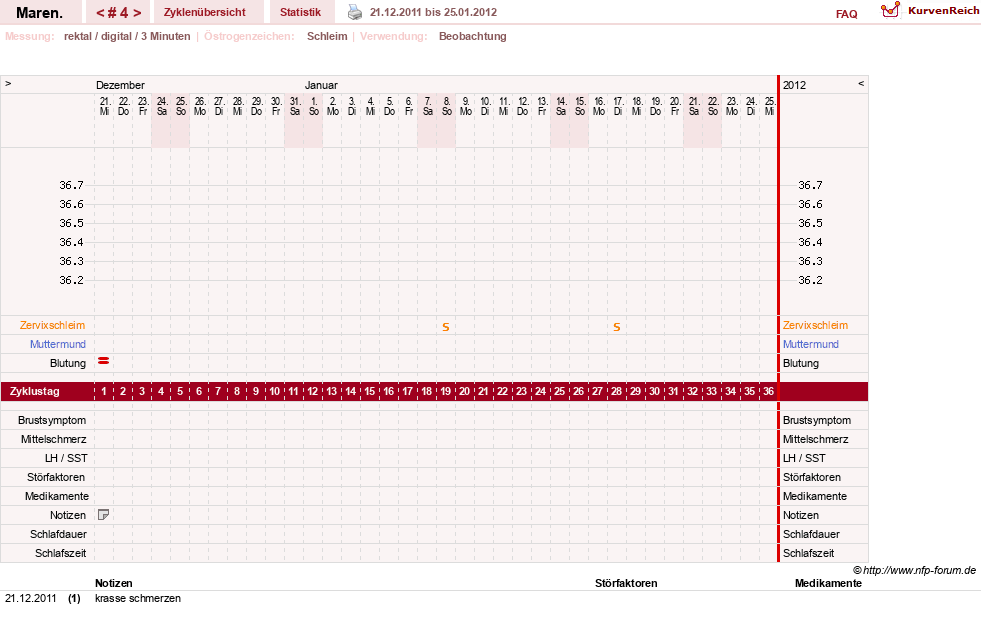Click the Dezember month label
981x622 pixels.
coord(120,85)
